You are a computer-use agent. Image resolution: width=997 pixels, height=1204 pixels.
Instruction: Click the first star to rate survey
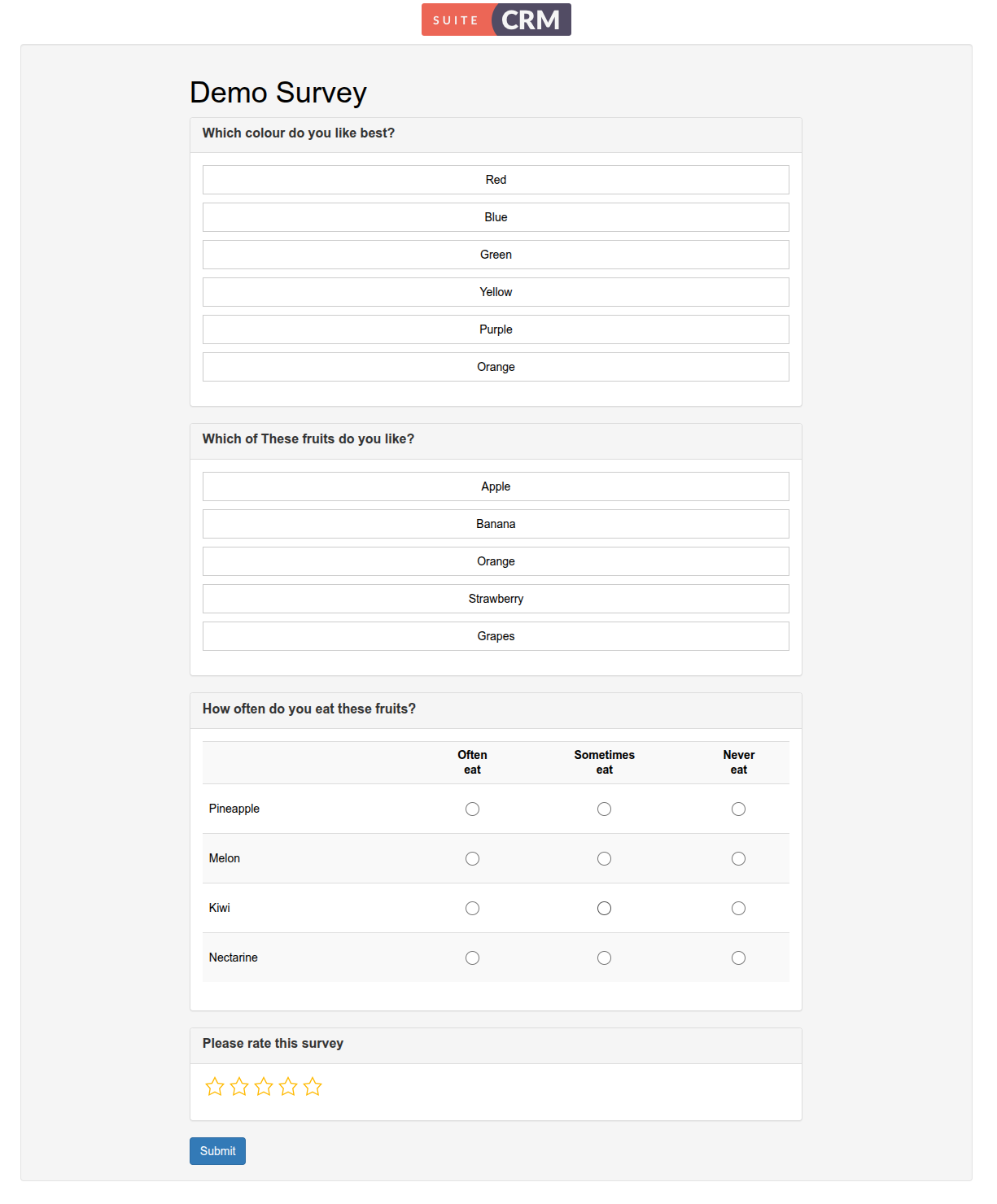tap(215, 1086)
